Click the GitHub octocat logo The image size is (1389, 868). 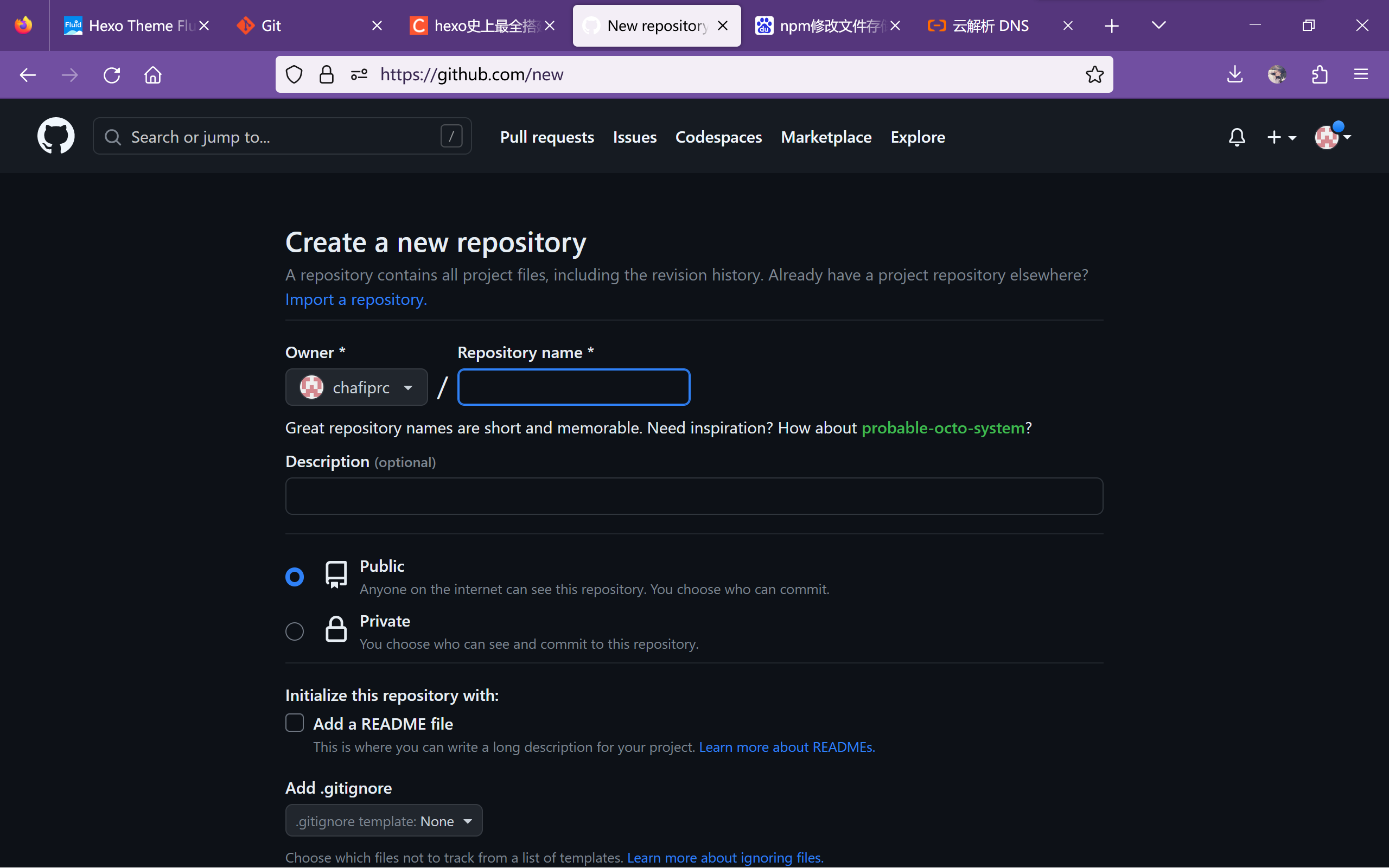pos(56,136)
